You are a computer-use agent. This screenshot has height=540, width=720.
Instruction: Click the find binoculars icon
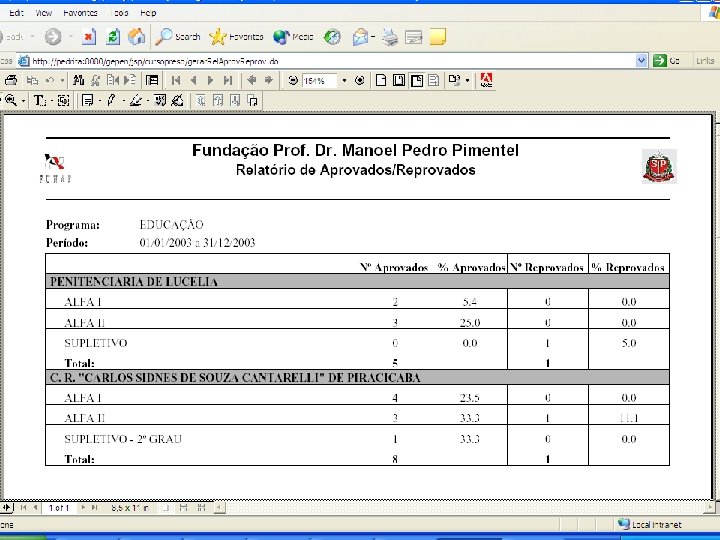point(79,80)
